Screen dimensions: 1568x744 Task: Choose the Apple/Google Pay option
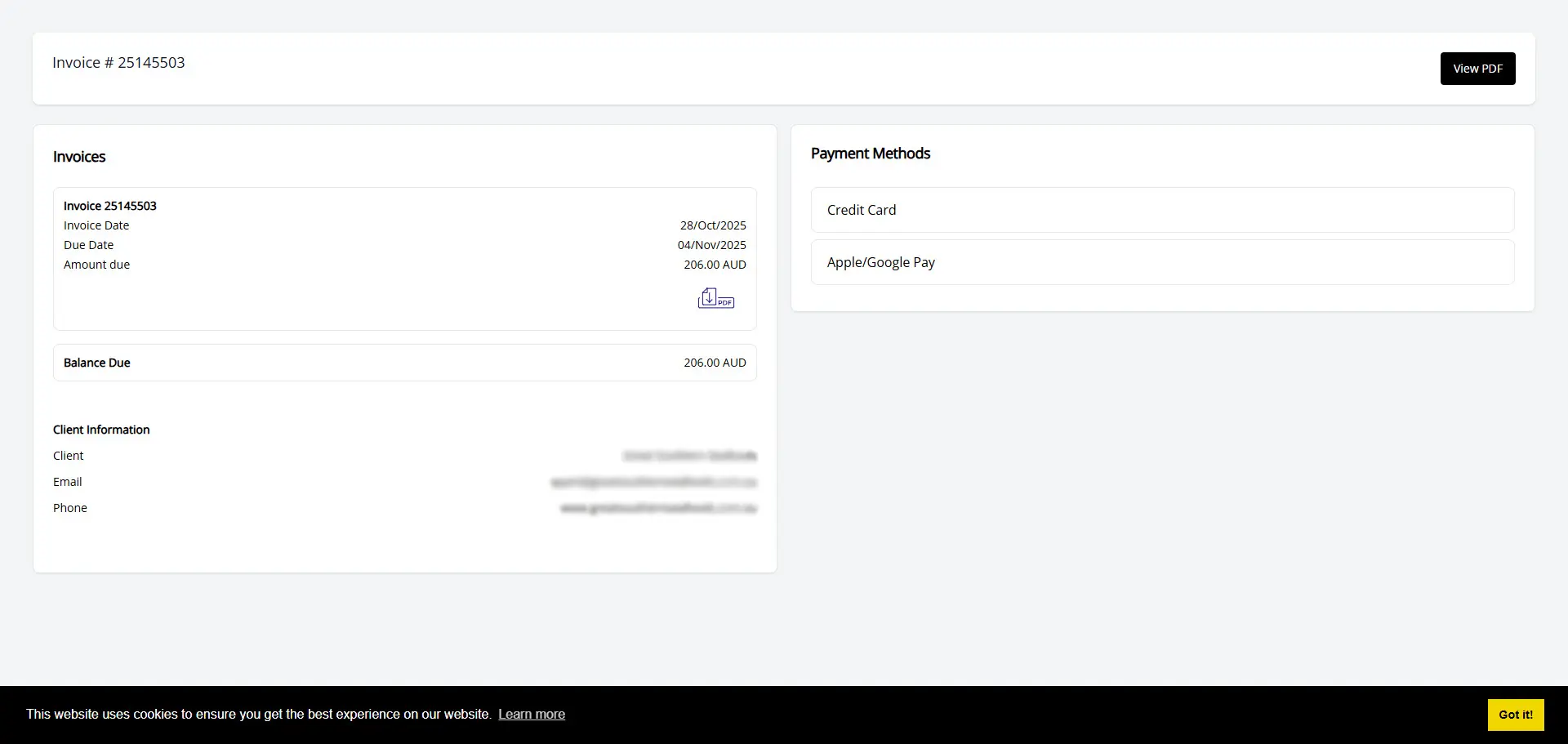click(1161, 262)
